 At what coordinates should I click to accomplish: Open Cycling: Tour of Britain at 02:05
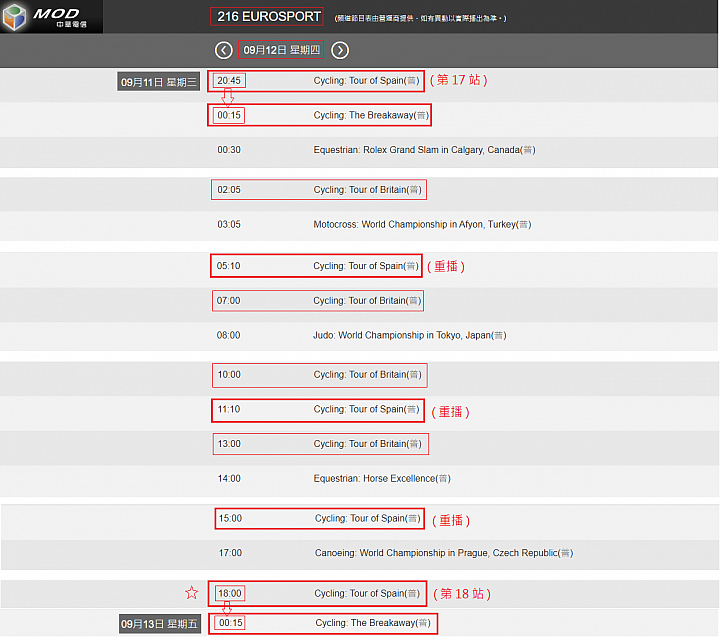(367, 190)
